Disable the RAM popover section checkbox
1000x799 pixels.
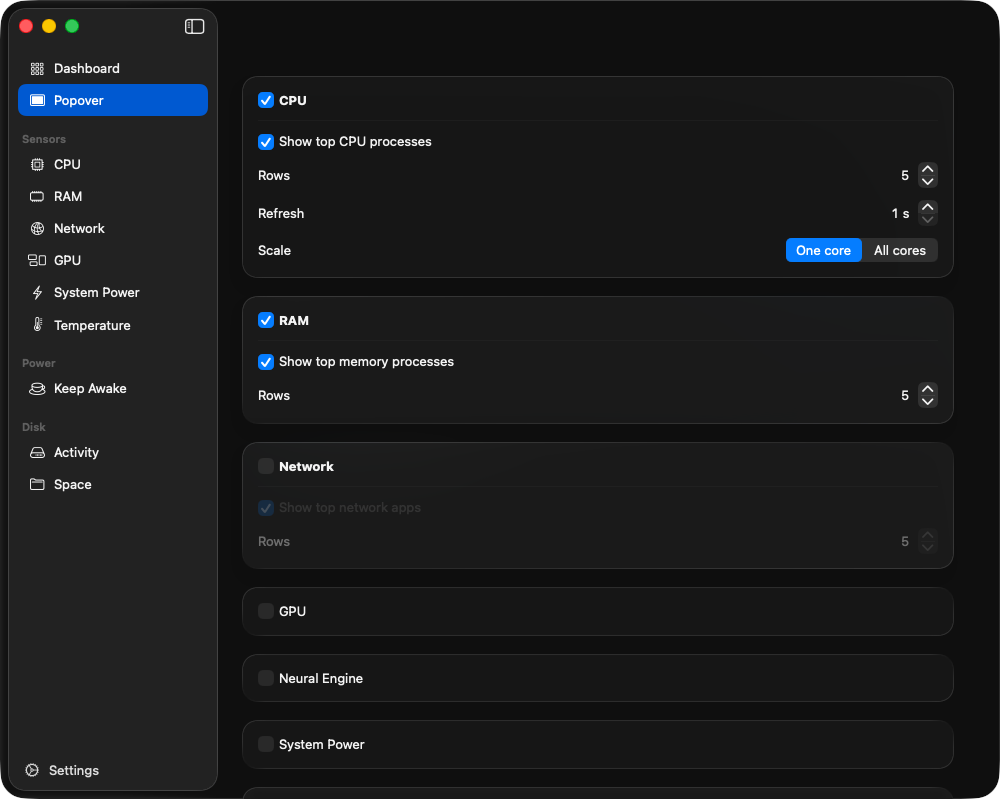(x=266, y=320)
